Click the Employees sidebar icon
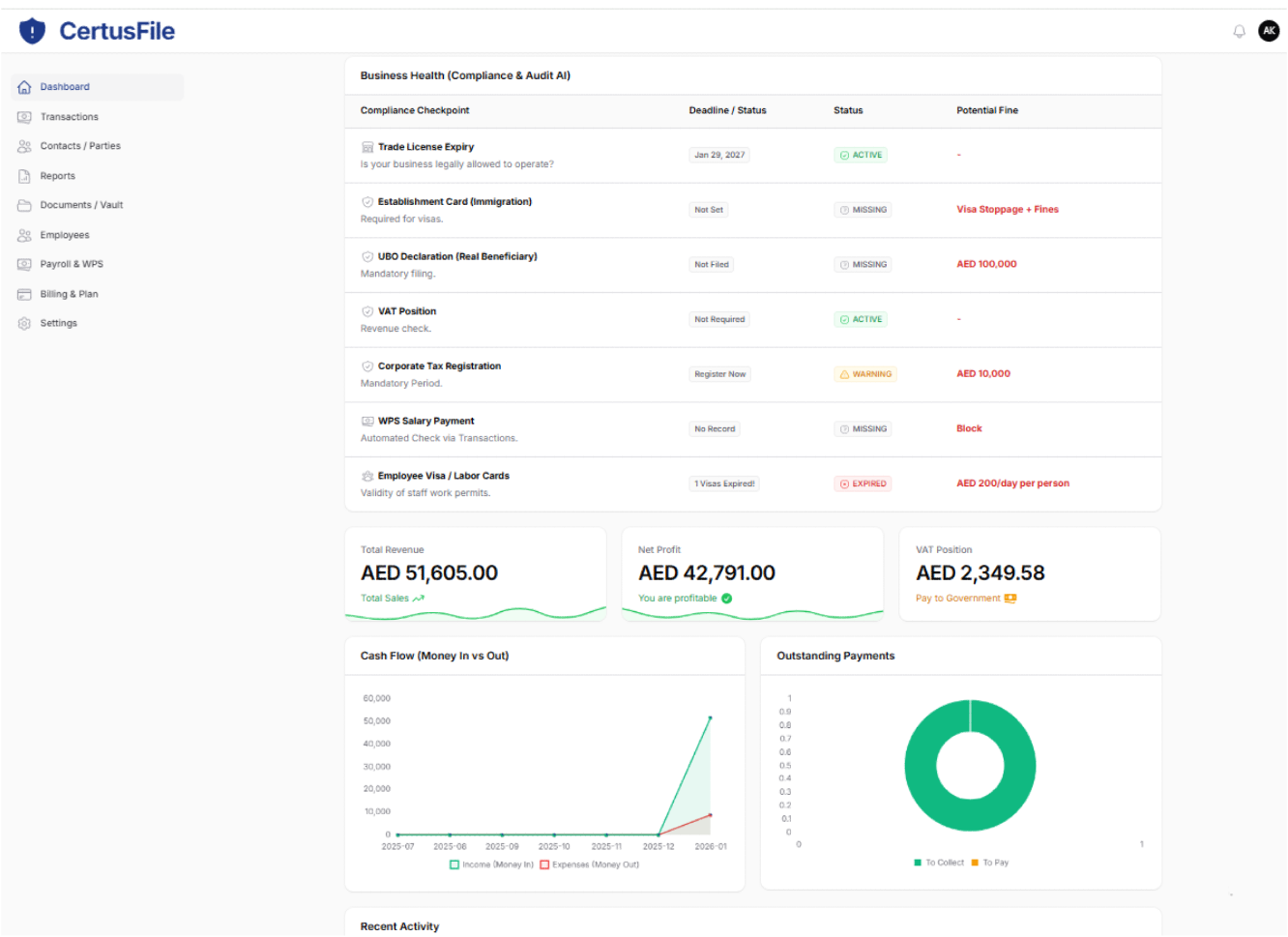Image resolution: width=1288 pixels, height=937 pixels. [x=23, y=234]
